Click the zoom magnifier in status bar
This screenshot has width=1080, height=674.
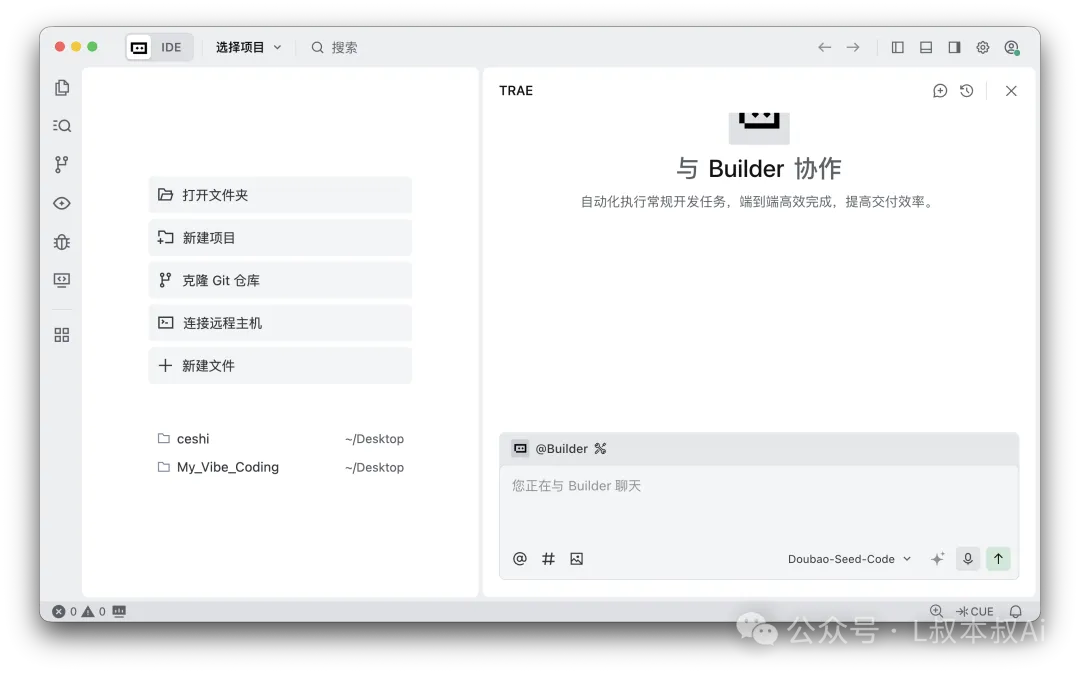click(936, 611)
